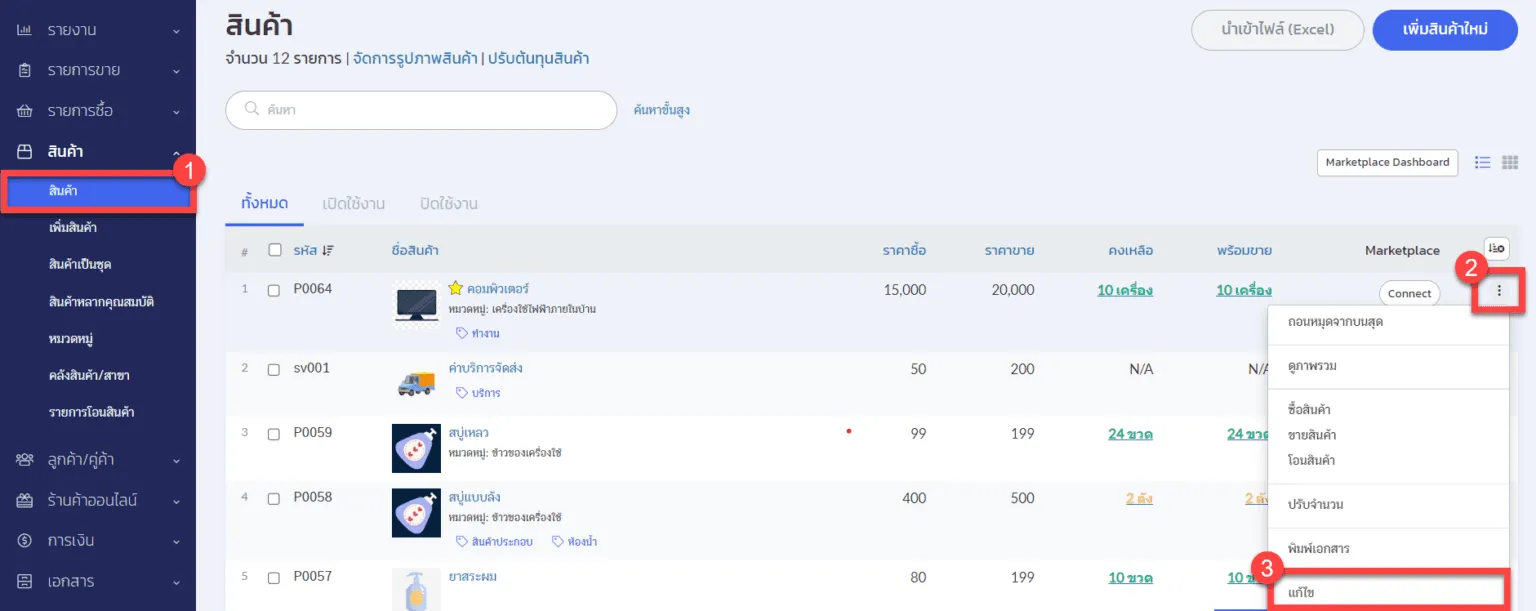Viewport: 1536px width, 611px height.
Task: Open the สบู่เหลว product thumbnail
Action: 416,448
